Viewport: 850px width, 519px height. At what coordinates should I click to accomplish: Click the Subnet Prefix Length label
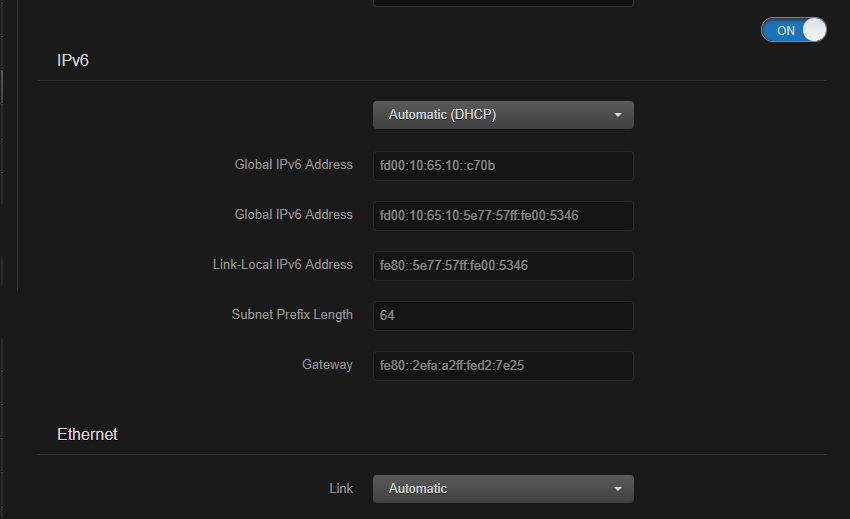(x=292, y=315)
